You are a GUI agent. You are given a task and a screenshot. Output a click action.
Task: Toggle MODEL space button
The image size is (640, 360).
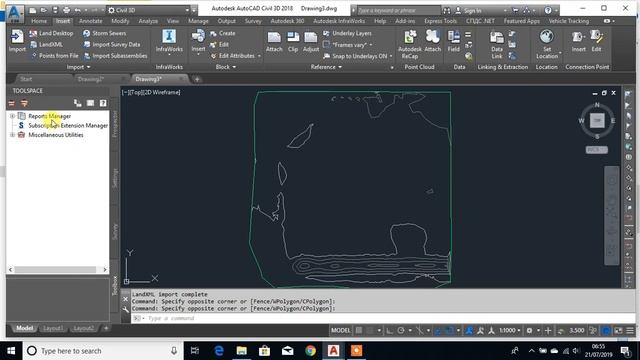[340, 331]
